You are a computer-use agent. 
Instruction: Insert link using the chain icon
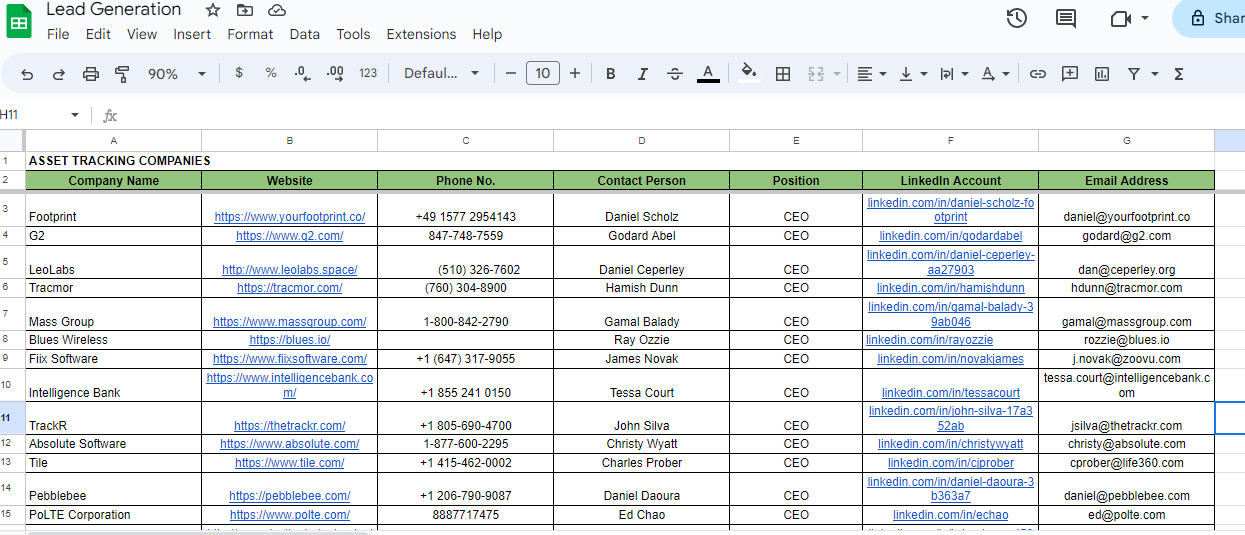[x=1038, y=74]
